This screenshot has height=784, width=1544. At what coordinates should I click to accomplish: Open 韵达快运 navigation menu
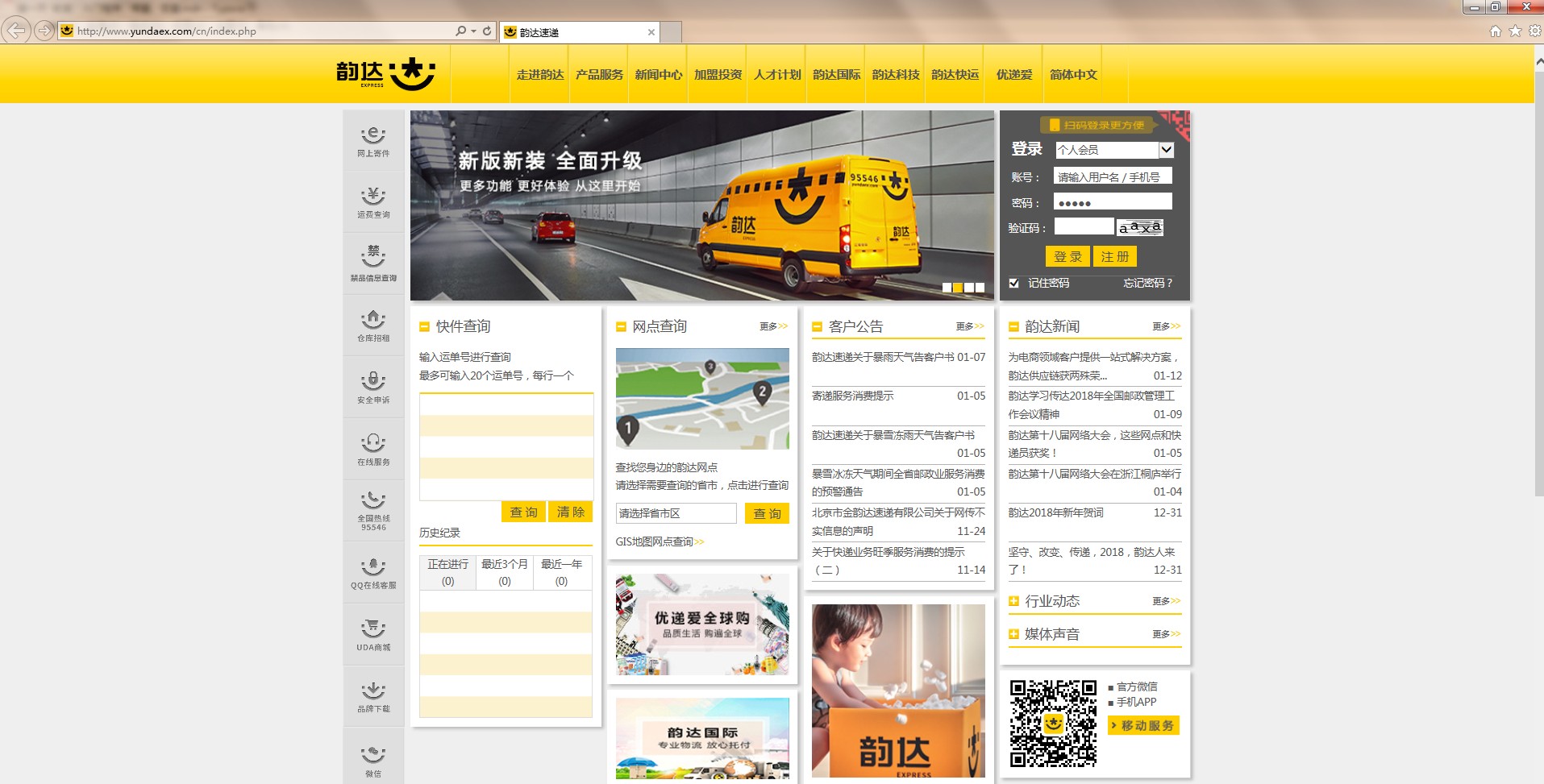click(955, 74)
